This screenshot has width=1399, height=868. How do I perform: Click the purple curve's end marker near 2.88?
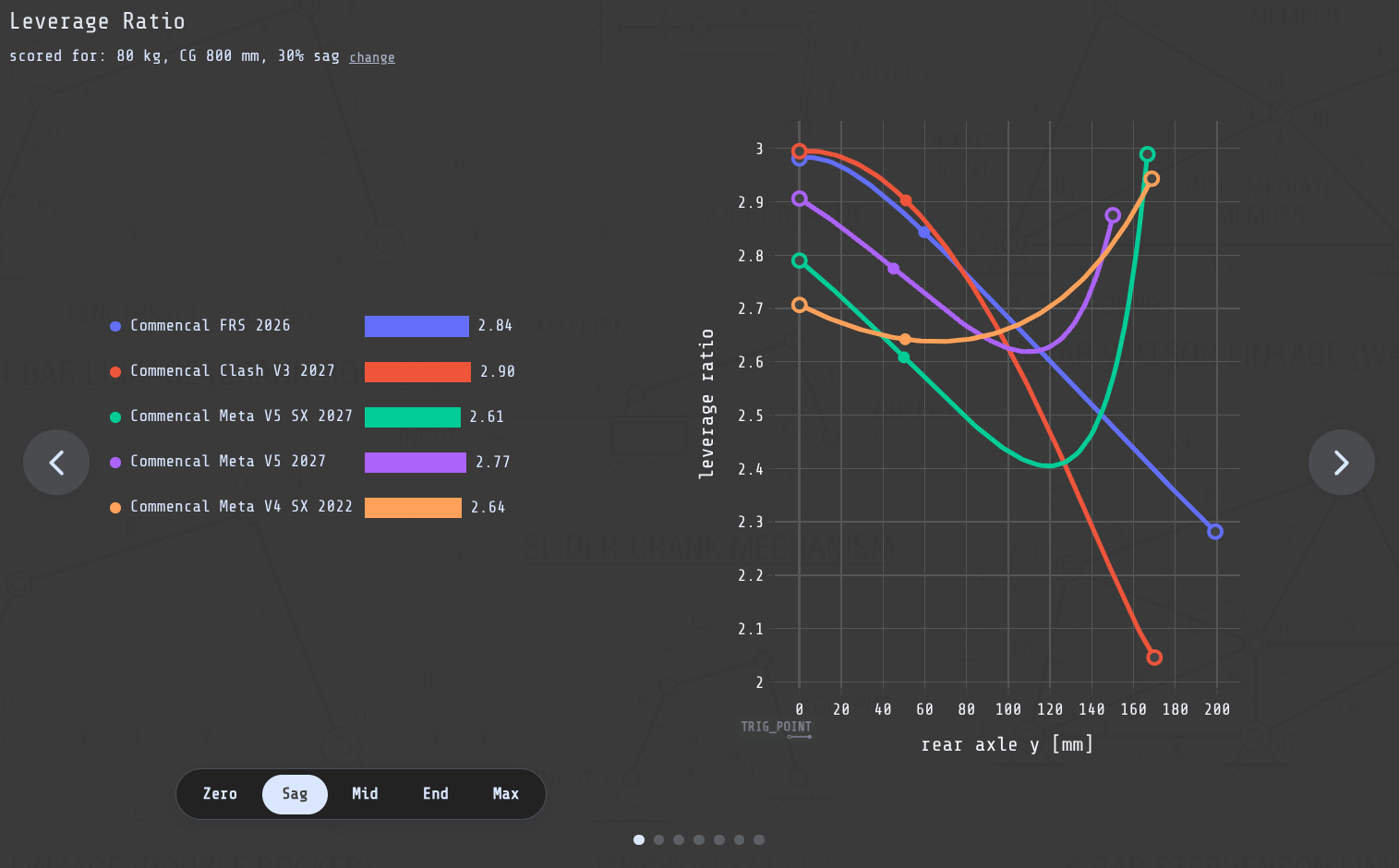(x=1113, y=215)
